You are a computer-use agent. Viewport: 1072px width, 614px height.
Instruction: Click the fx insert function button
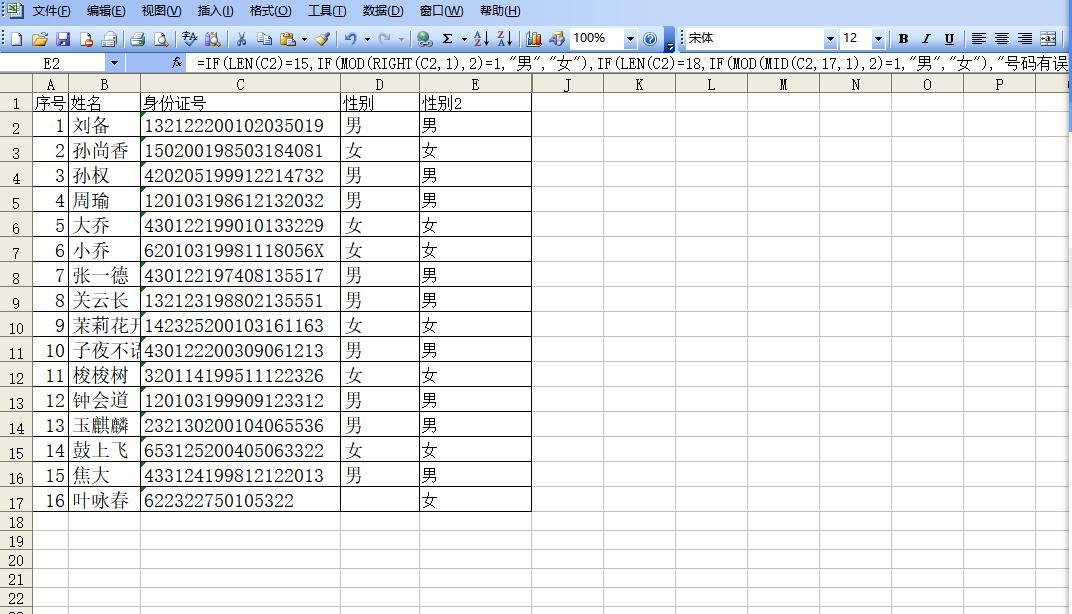tap(177, 62)
